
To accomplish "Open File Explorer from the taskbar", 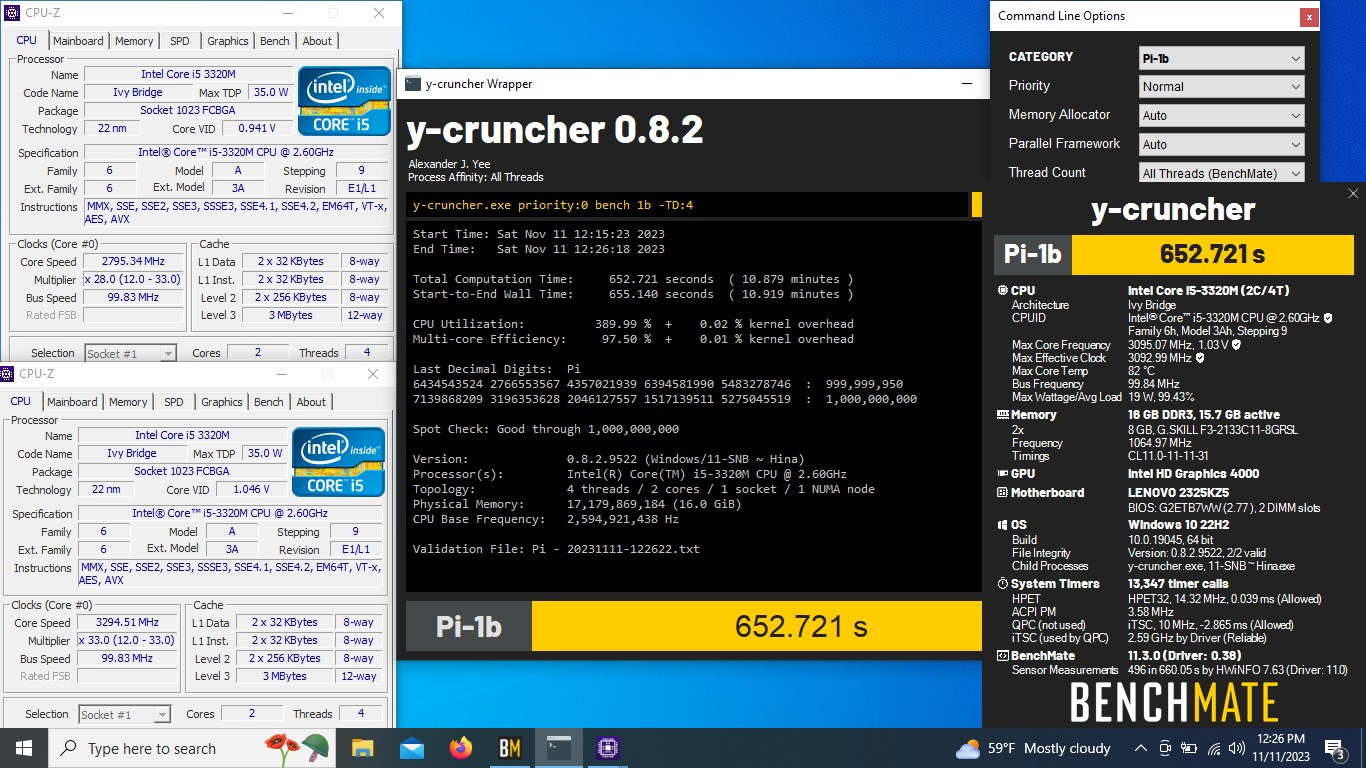I will 362,748.
